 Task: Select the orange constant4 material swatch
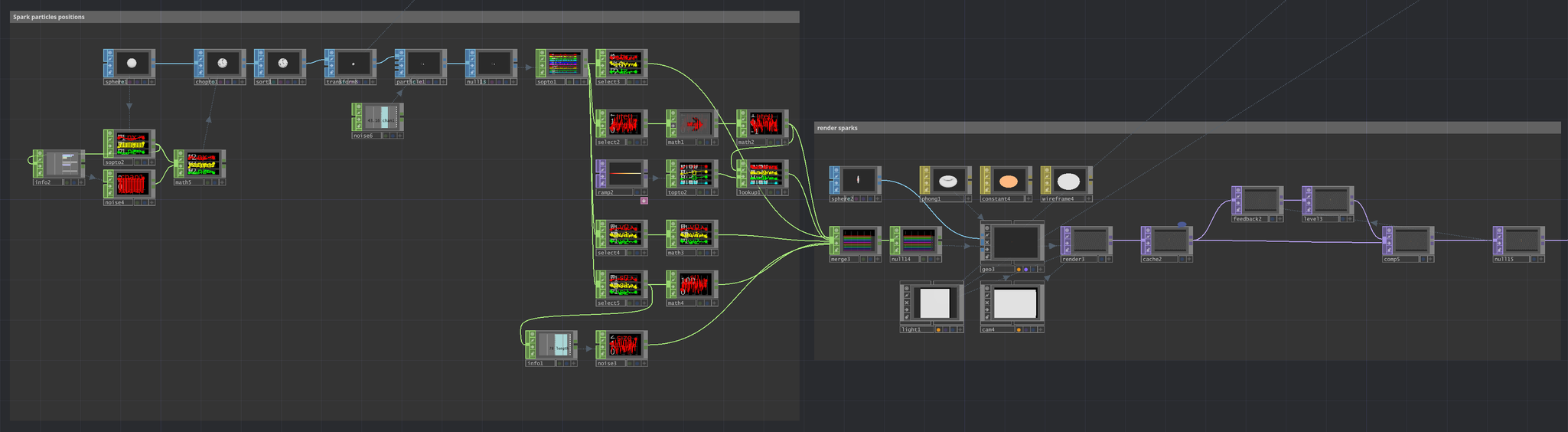tap(1009, 182)
